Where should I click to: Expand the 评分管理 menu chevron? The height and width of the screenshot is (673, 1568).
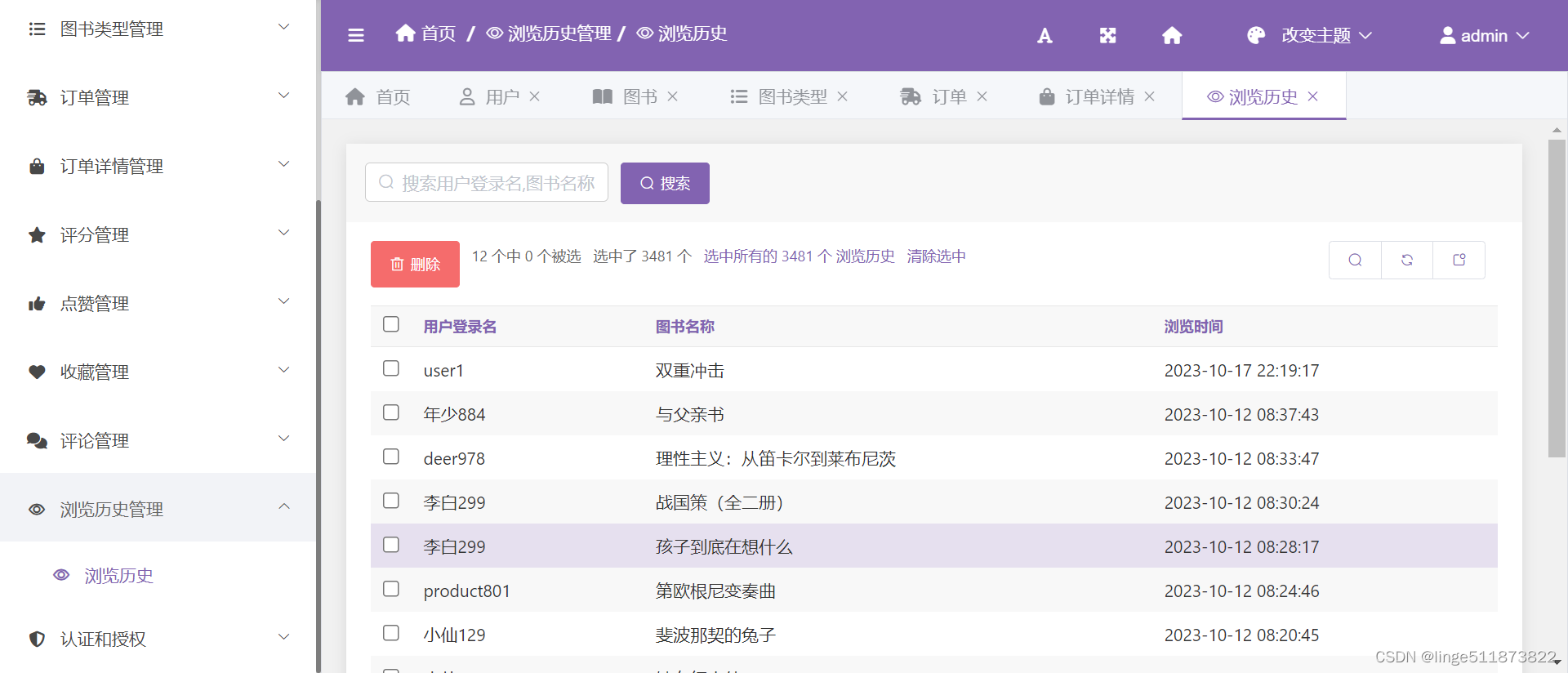tap(284, 233)
